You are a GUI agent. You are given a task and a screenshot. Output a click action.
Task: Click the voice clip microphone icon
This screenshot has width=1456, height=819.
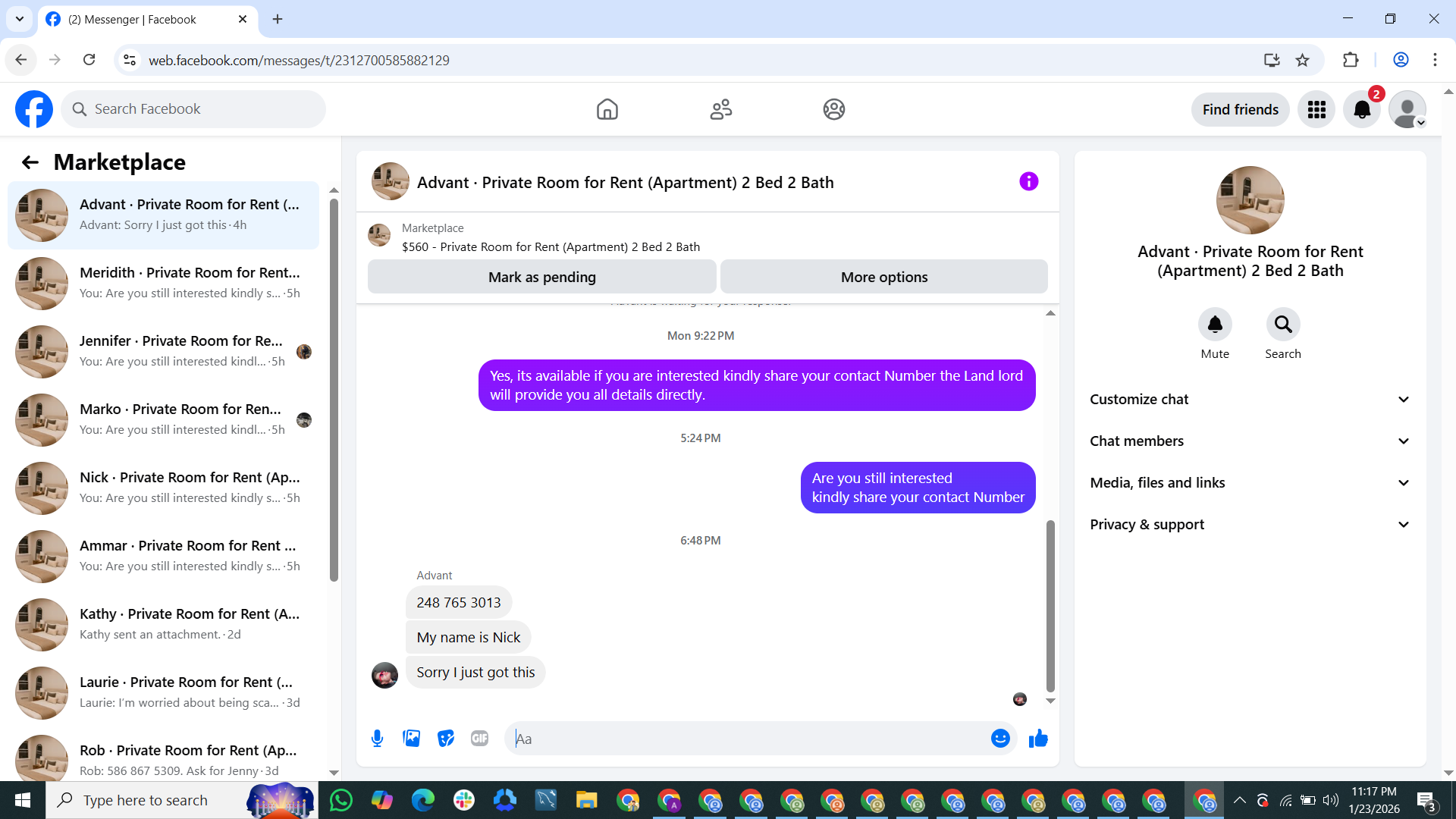coord(377,738)
